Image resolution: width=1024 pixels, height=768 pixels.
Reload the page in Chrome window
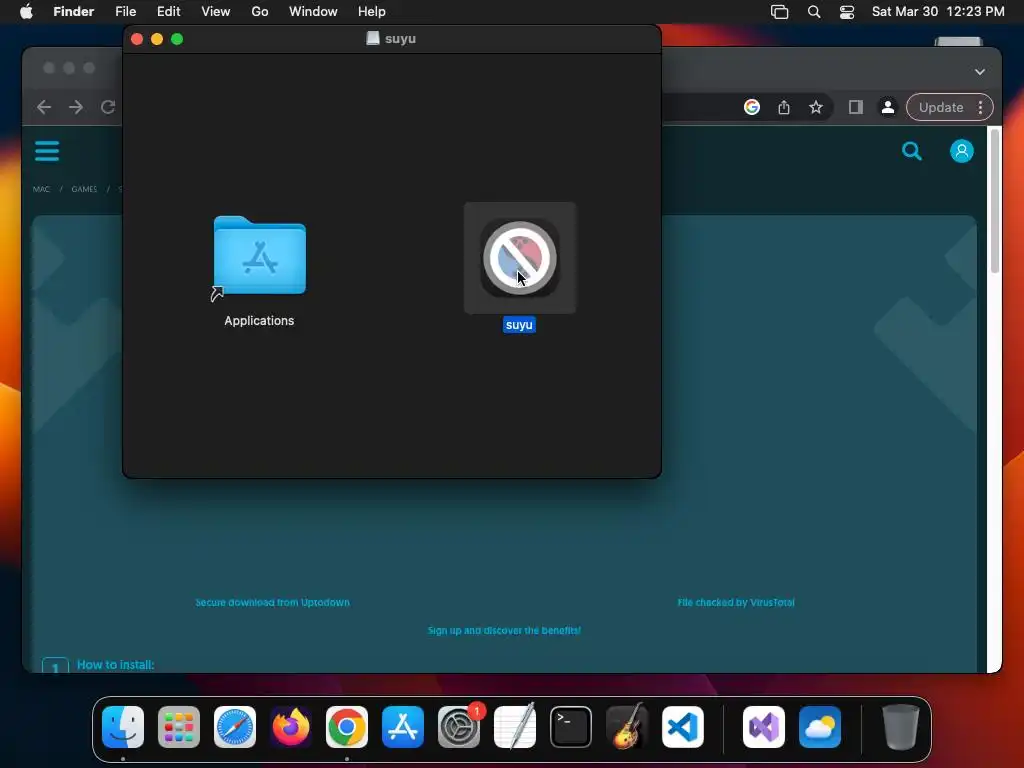108,107
